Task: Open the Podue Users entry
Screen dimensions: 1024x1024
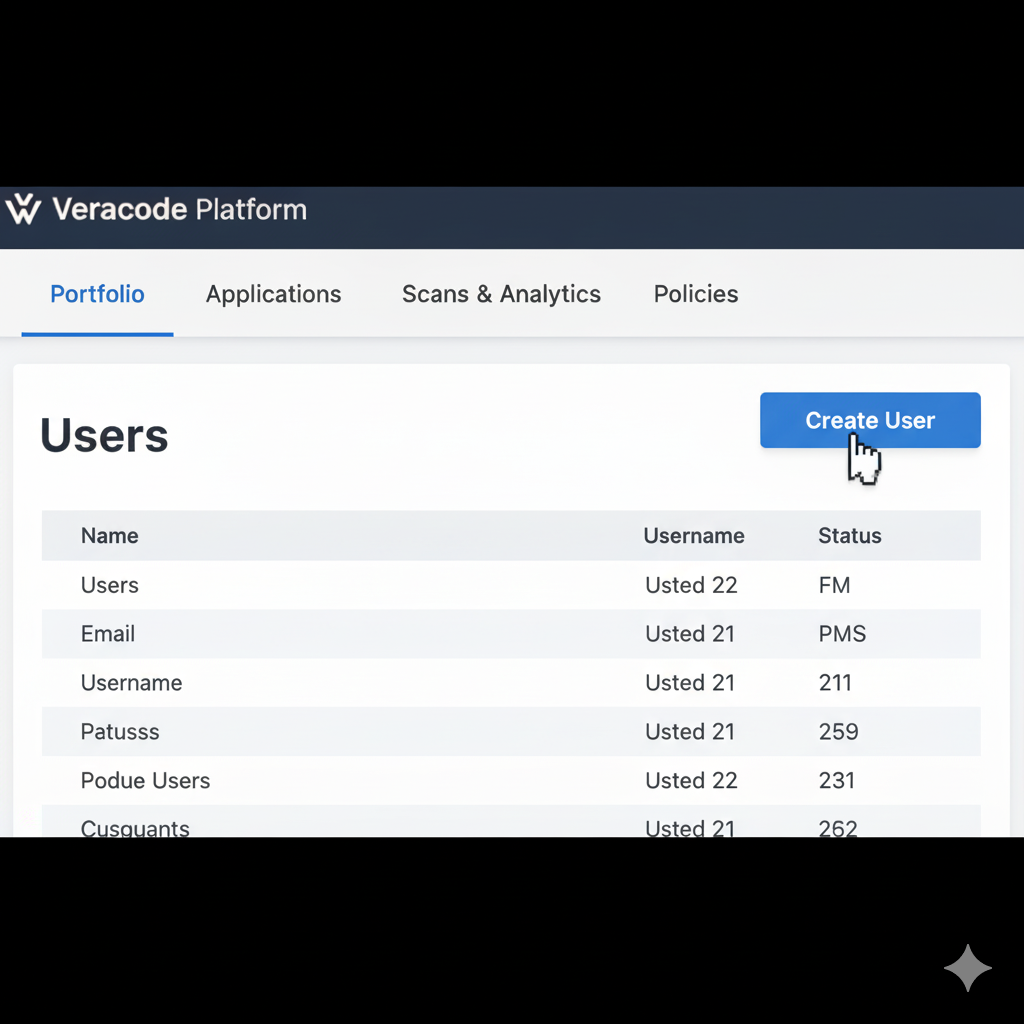Action: (x=146, y=781)
